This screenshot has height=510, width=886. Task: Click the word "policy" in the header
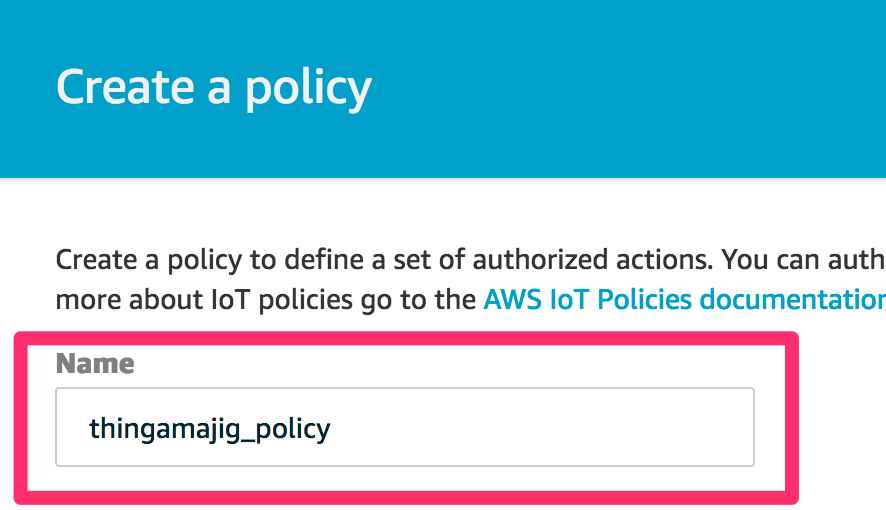click(x=308, y=89)
